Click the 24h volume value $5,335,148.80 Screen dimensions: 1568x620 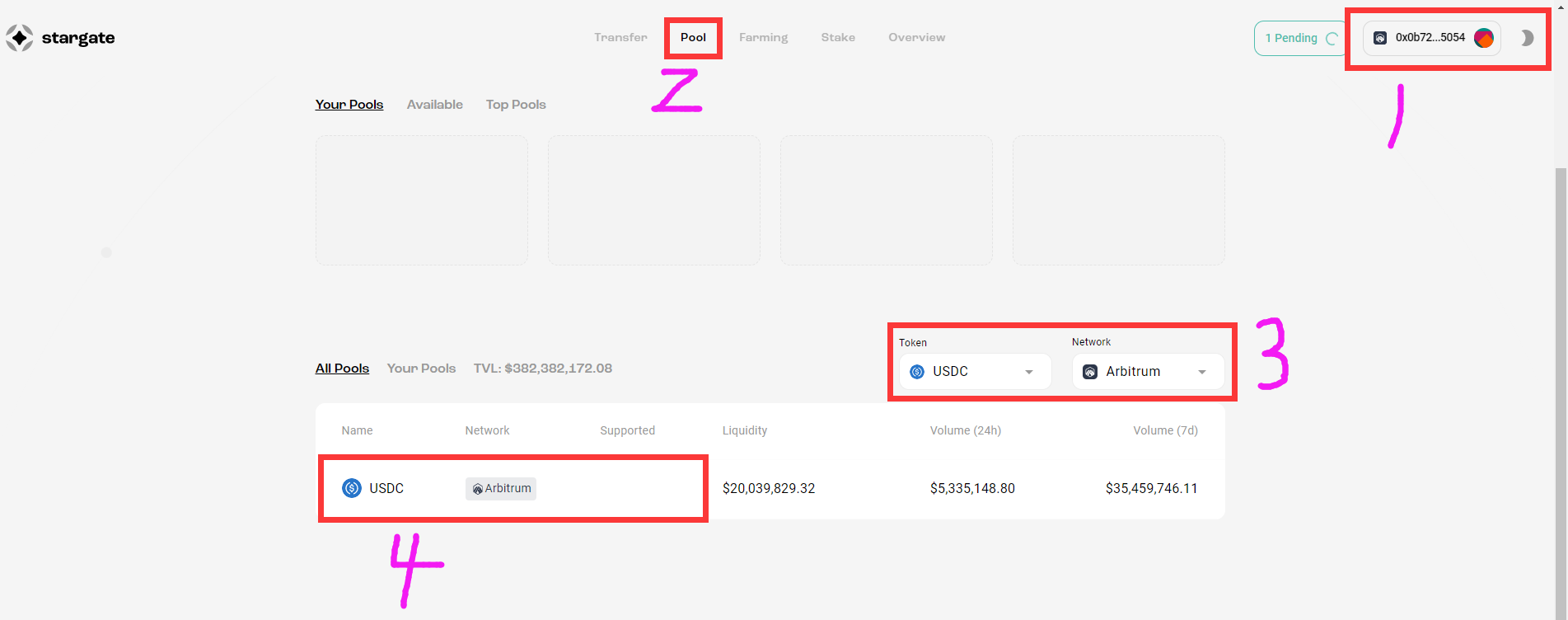point(972,488)
